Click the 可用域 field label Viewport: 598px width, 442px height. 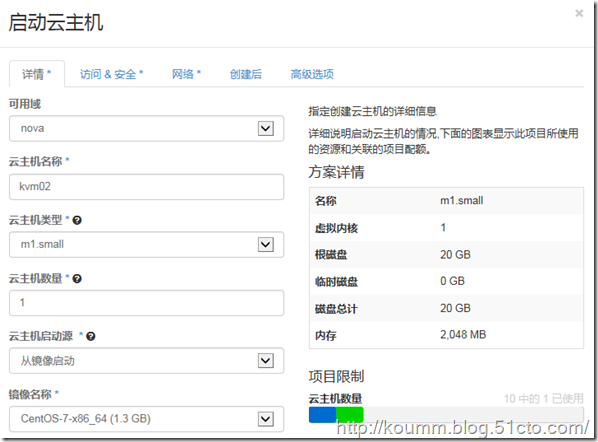tap(25, 104)
